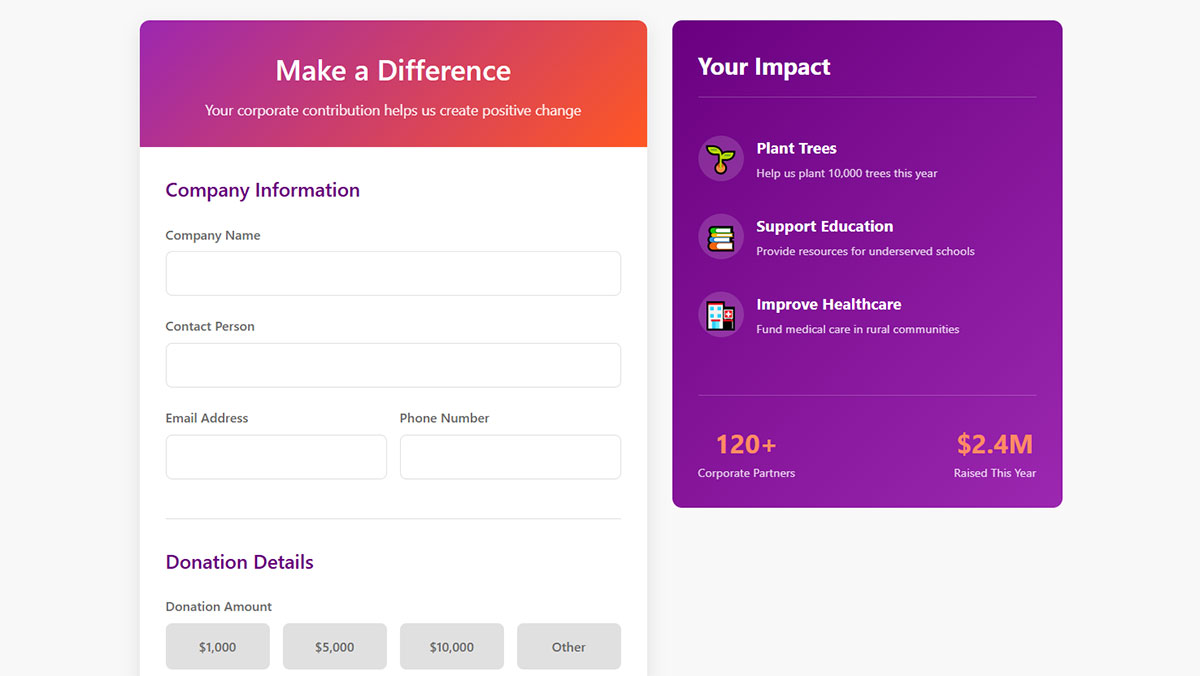The height and width of the screenshot is (676, 1200).
Task: Click the Support Education books icon
Action: point(721,236)
